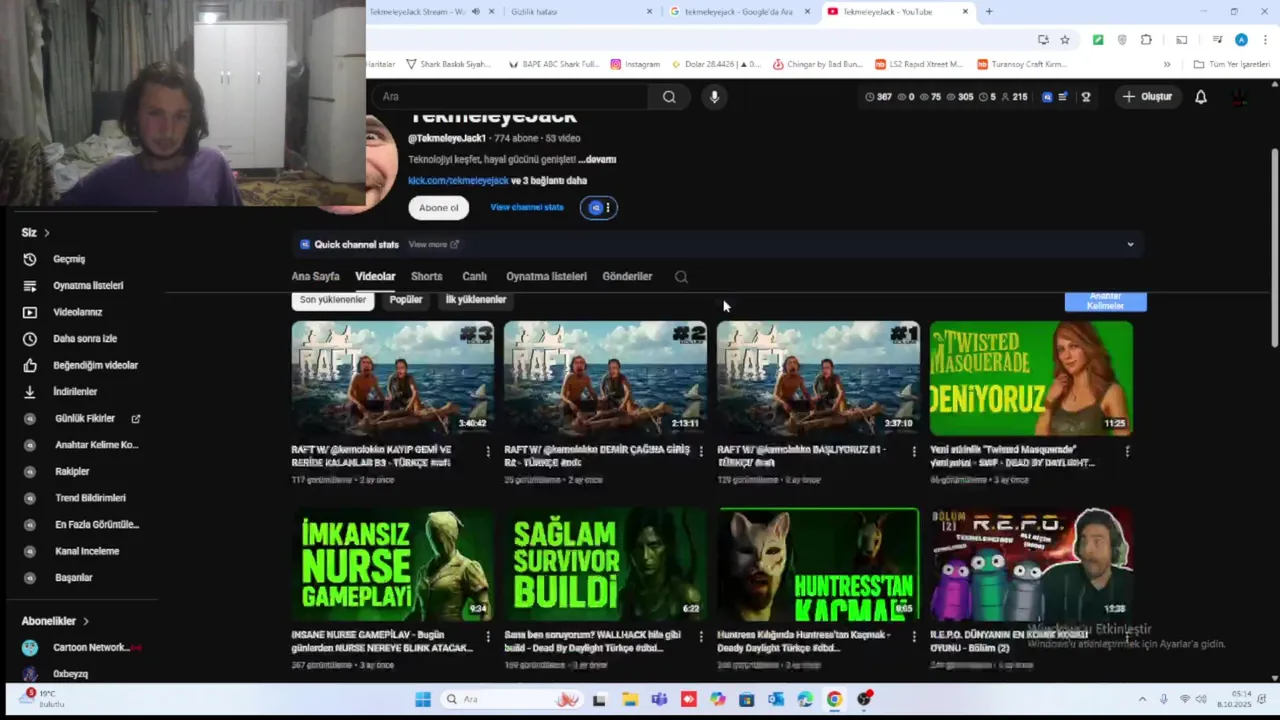Click the YouTube search input field
This screenshot has width=1280, height=720.
point(512,97)
